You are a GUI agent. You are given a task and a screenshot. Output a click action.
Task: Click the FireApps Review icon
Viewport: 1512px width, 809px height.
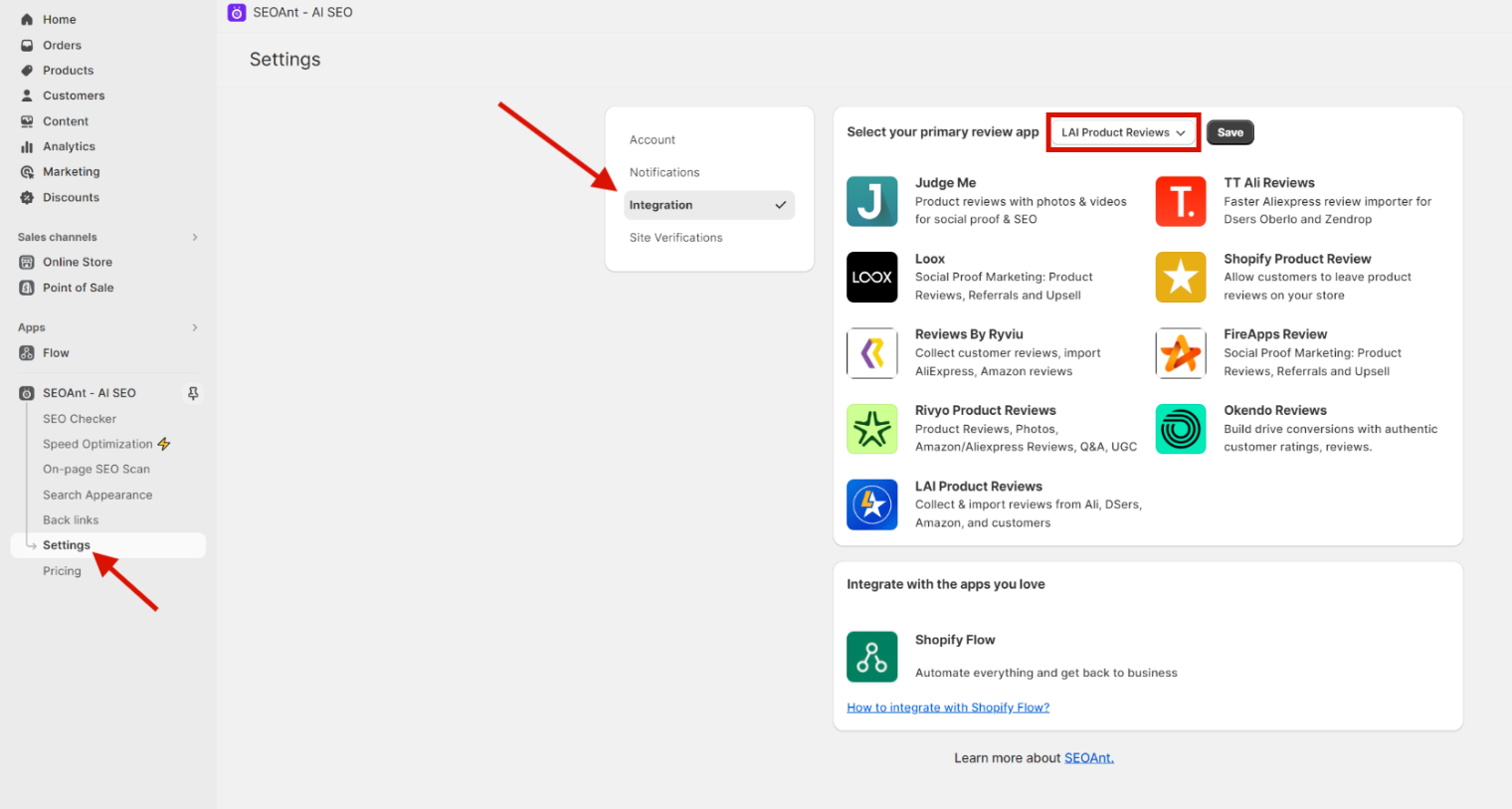tap(1181, 353)
